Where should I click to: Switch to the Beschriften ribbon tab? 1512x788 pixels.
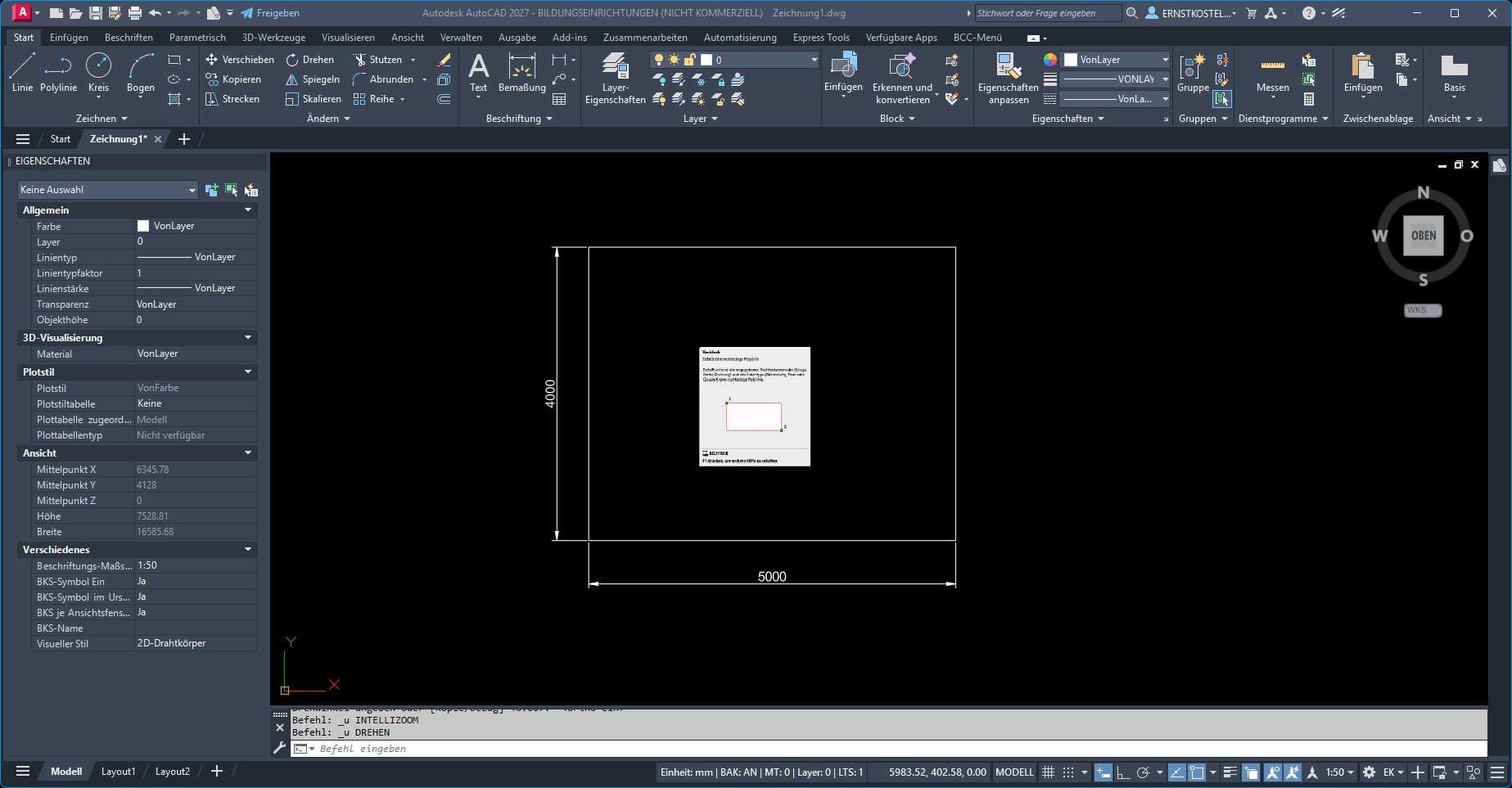(x=129, y=38)
